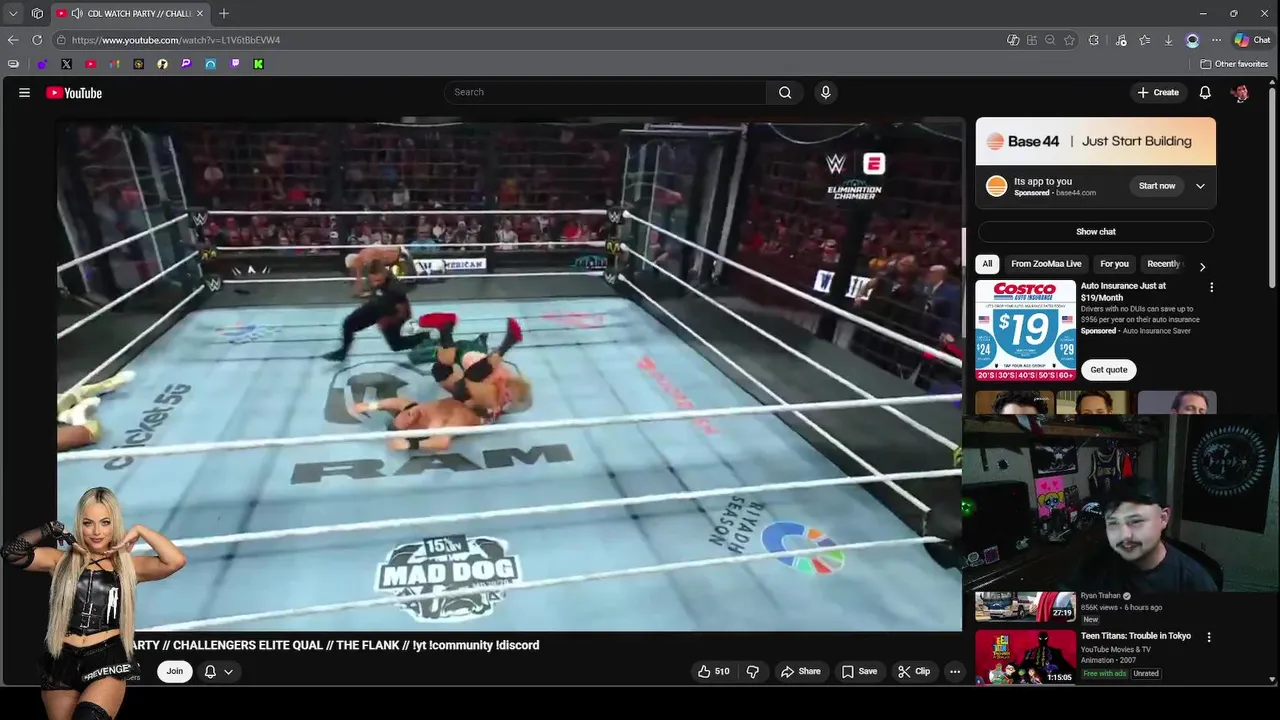Open Copilot Chat in browser toolbar
The height and width of the screenshot is (720, 1280).
click(x=1252, y=40)
